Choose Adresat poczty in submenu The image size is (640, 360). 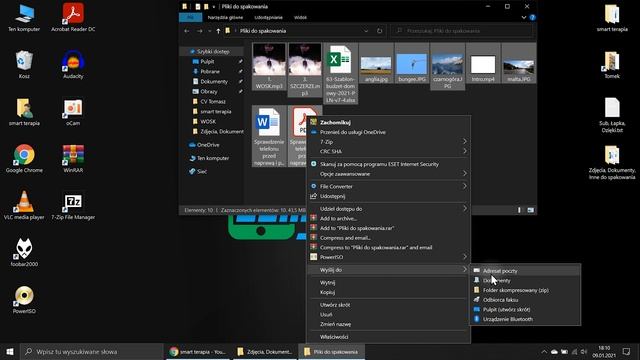pos(525,271)
